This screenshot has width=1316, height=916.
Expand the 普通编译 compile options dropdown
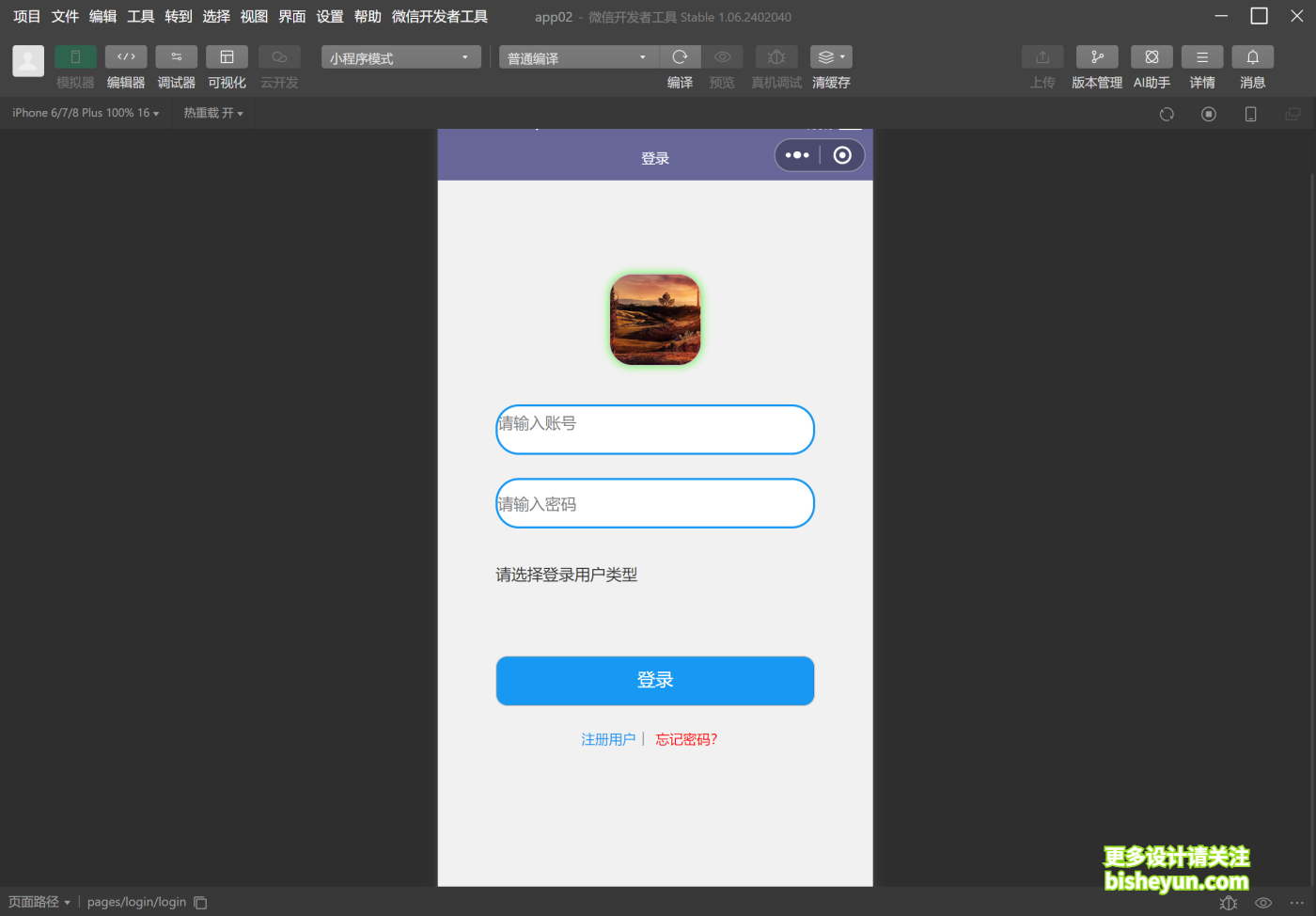coord(575,56)
